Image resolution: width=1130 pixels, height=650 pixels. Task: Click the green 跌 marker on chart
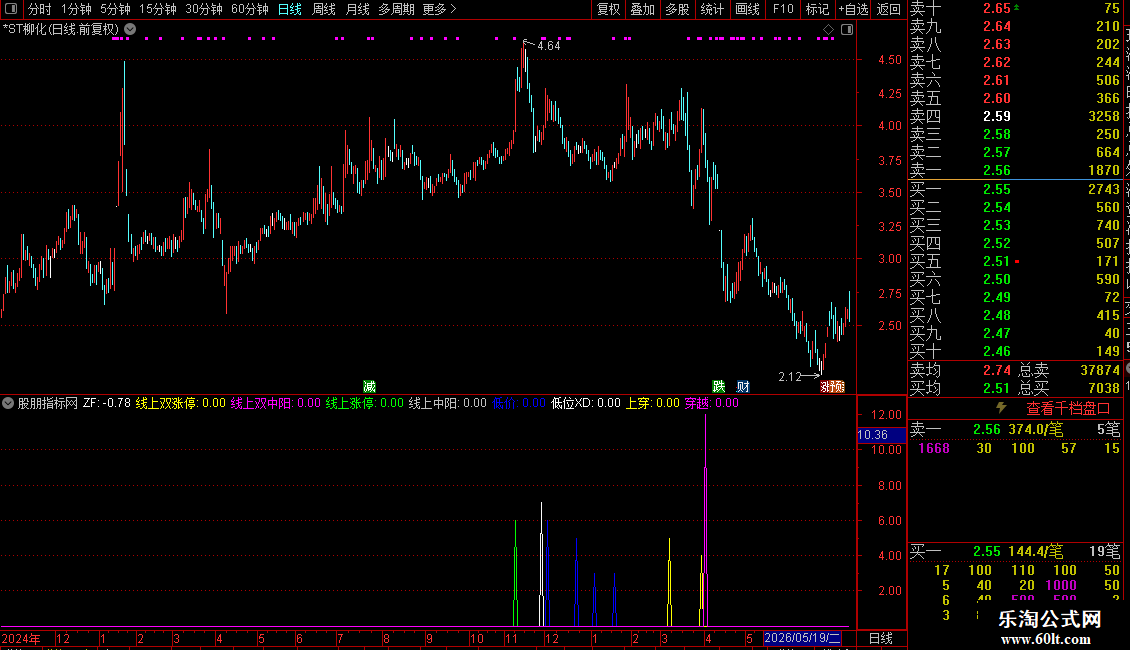point(719,387)
